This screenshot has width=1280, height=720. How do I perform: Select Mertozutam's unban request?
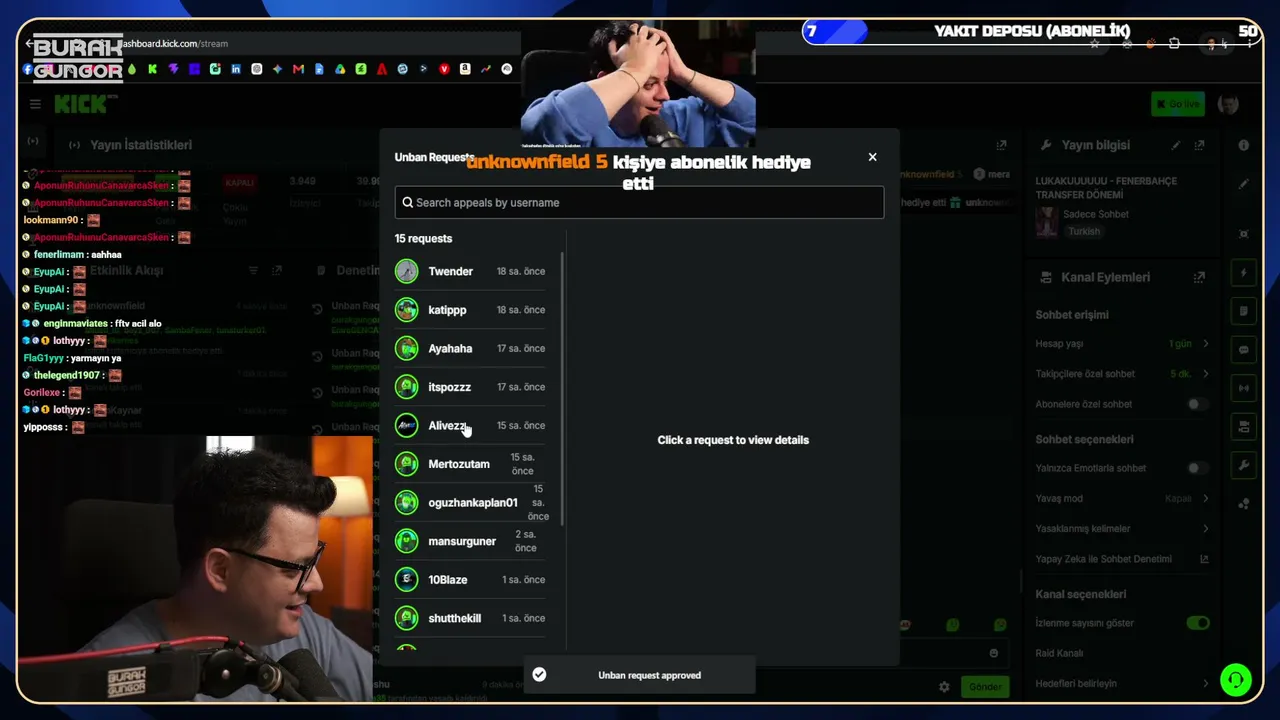click(471, 464)
